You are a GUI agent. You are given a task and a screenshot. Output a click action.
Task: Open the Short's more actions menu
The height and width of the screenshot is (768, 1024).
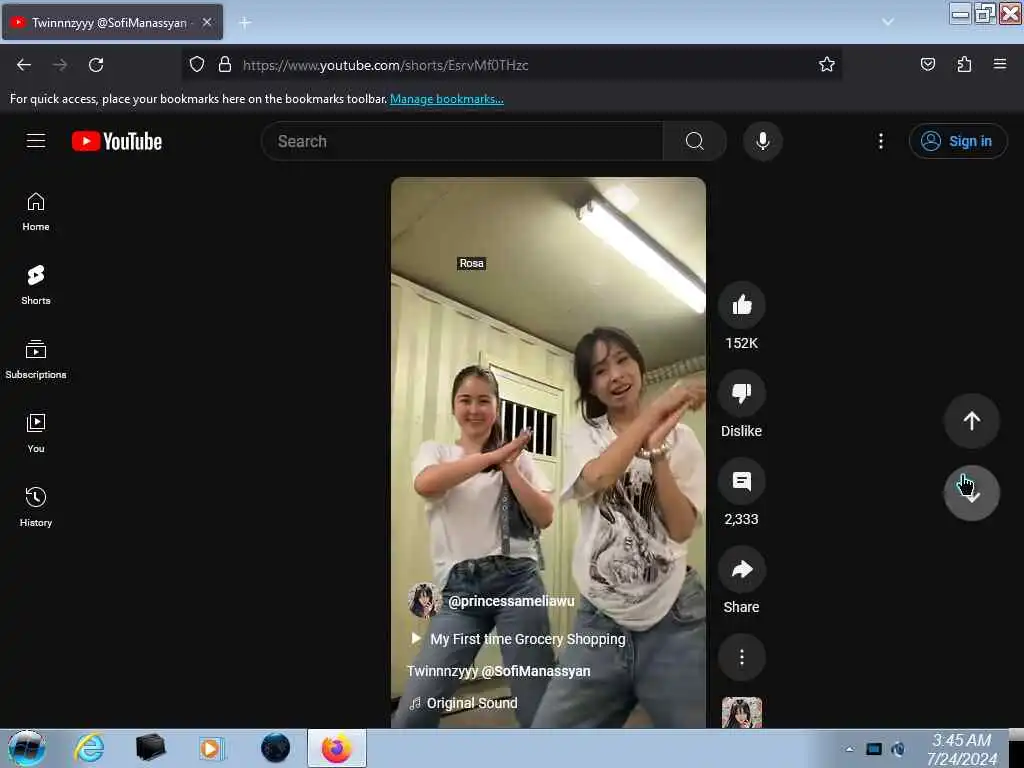click(x=742, y=658)
